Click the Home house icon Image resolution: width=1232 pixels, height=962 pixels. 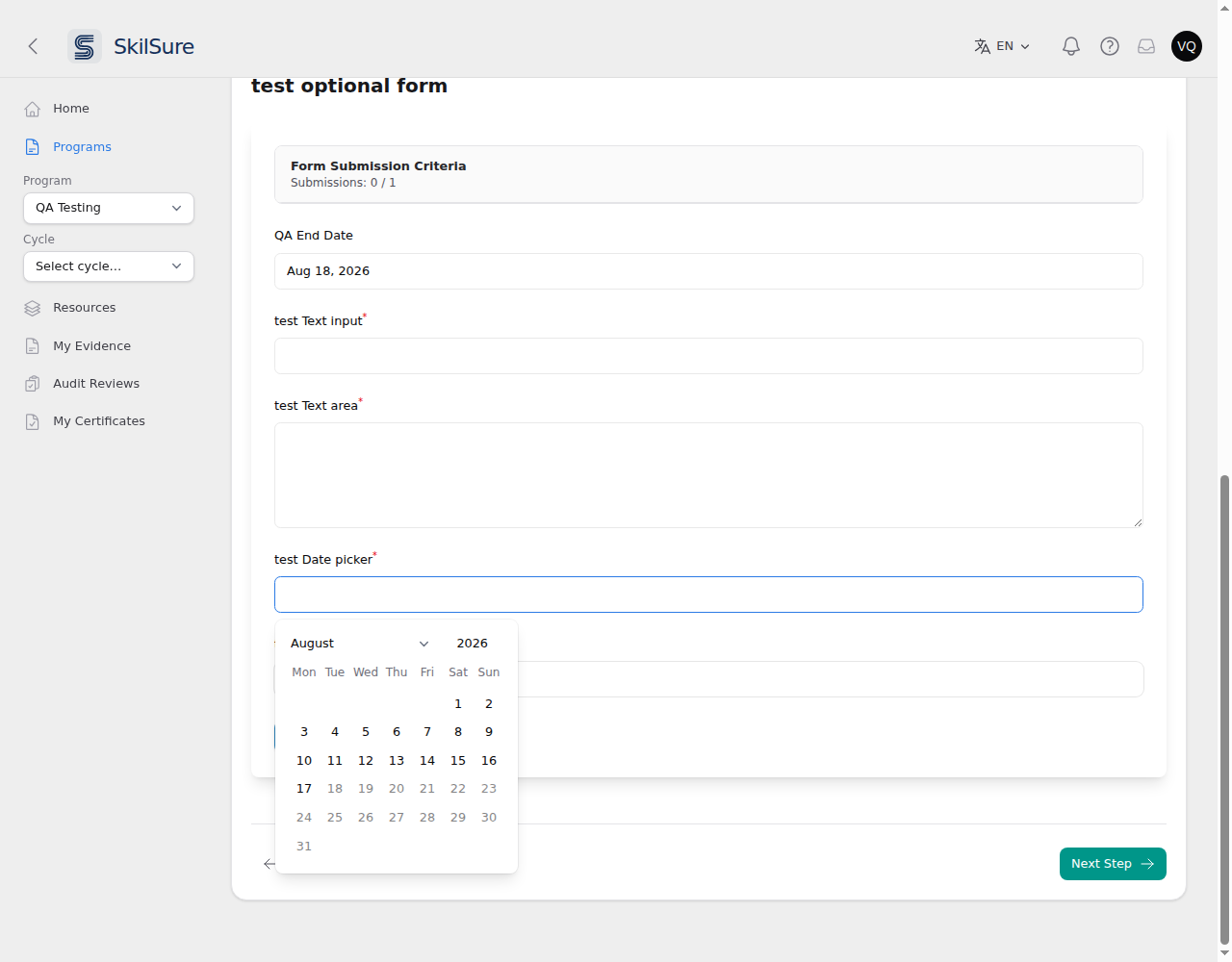click(x=33, y=109)
